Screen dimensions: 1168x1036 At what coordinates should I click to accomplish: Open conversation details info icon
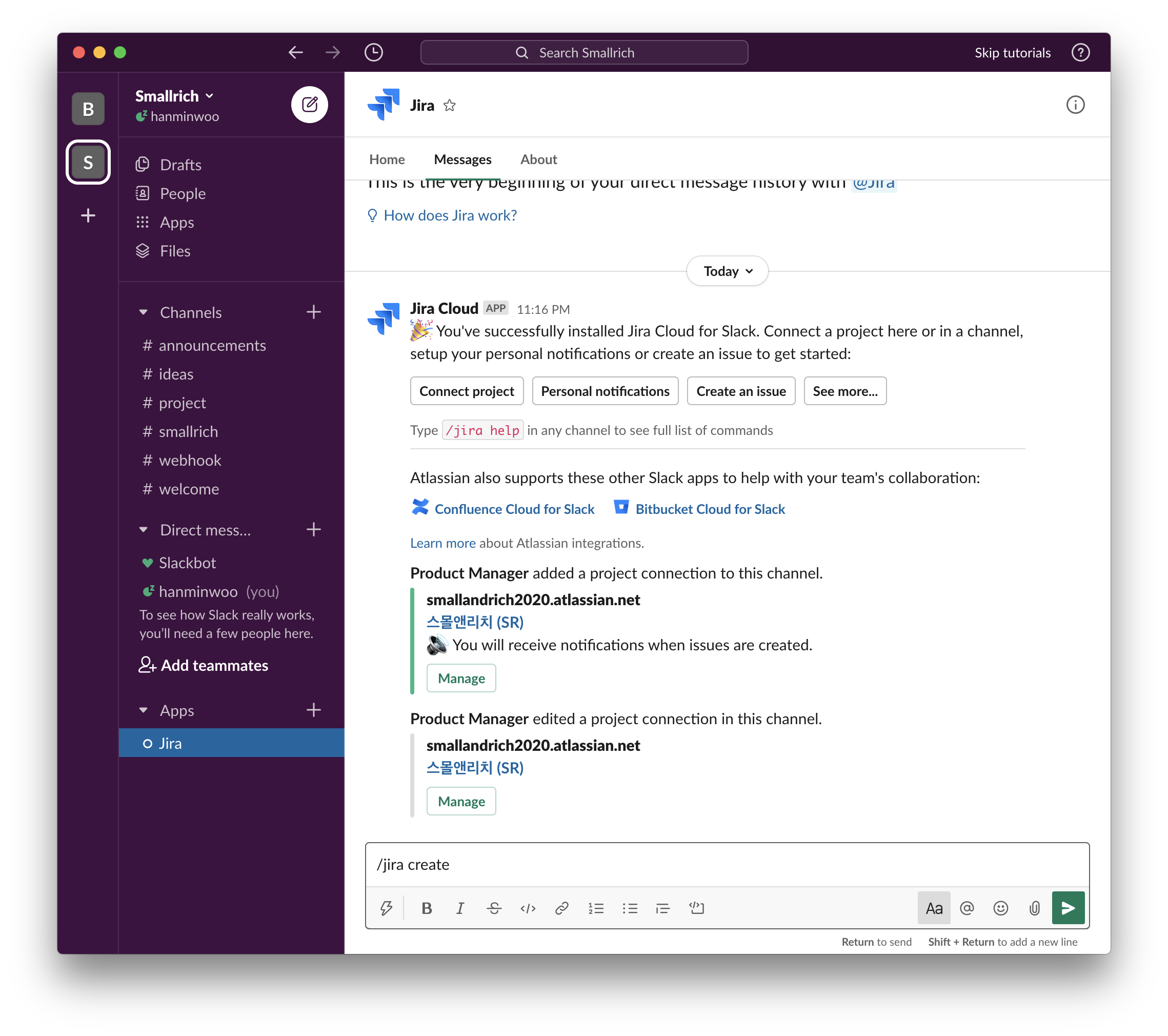click(x=1075, y=105)
